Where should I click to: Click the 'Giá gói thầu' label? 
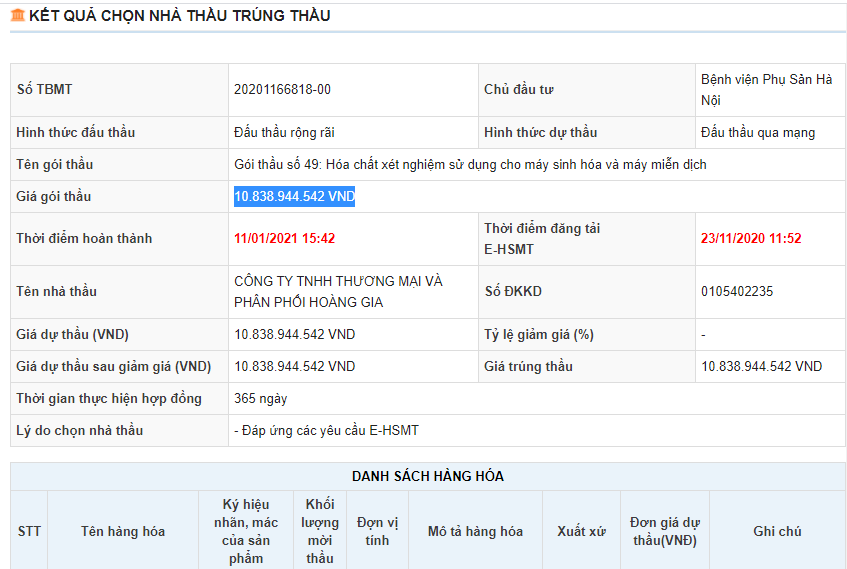coord(53,196)
